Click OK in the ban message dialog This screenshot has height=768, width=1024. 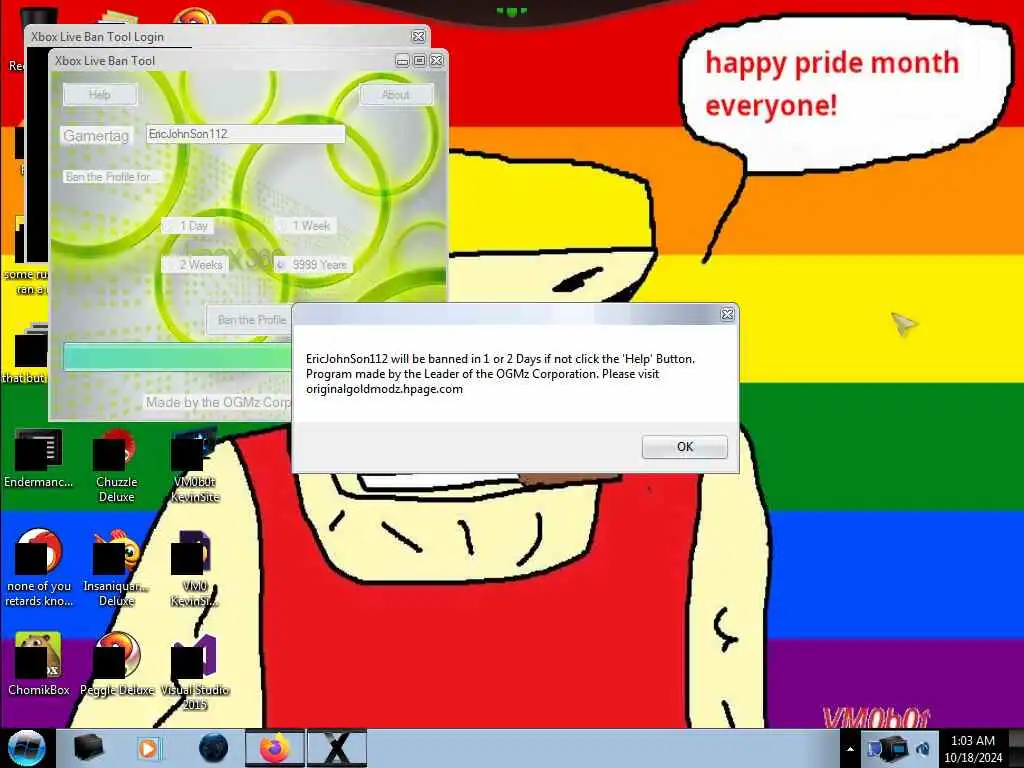(684, 447)
